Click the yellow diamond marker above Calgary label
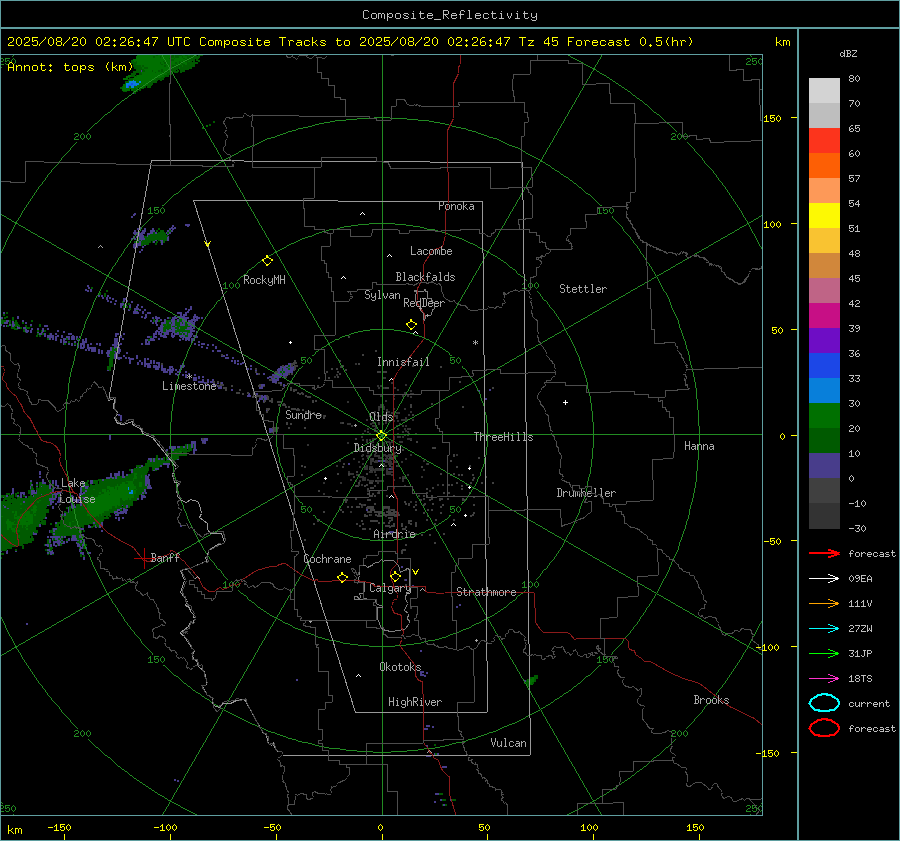 (x=395, y=576)
